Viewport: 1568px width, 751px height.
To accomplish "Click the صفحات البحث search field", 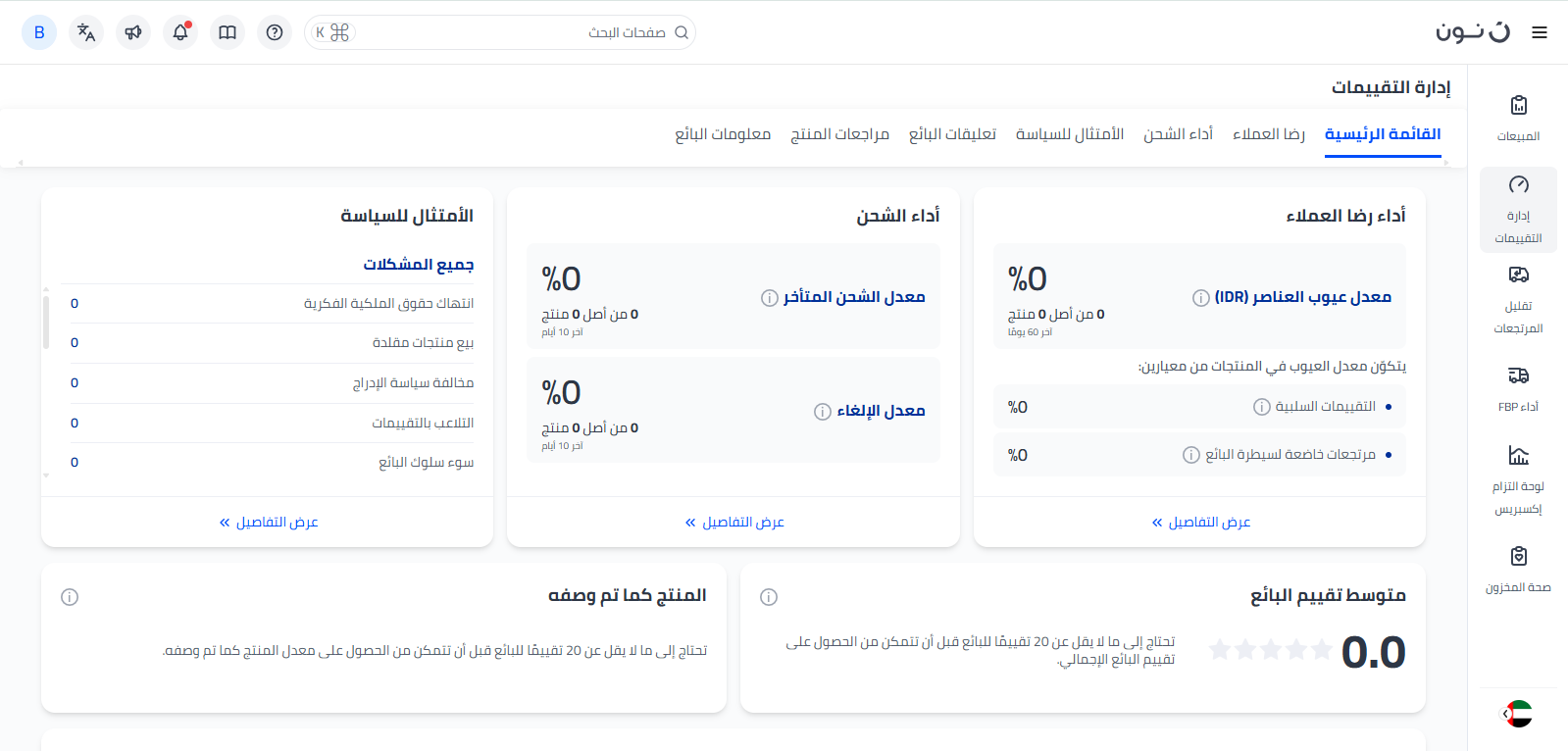I will 510,32.
